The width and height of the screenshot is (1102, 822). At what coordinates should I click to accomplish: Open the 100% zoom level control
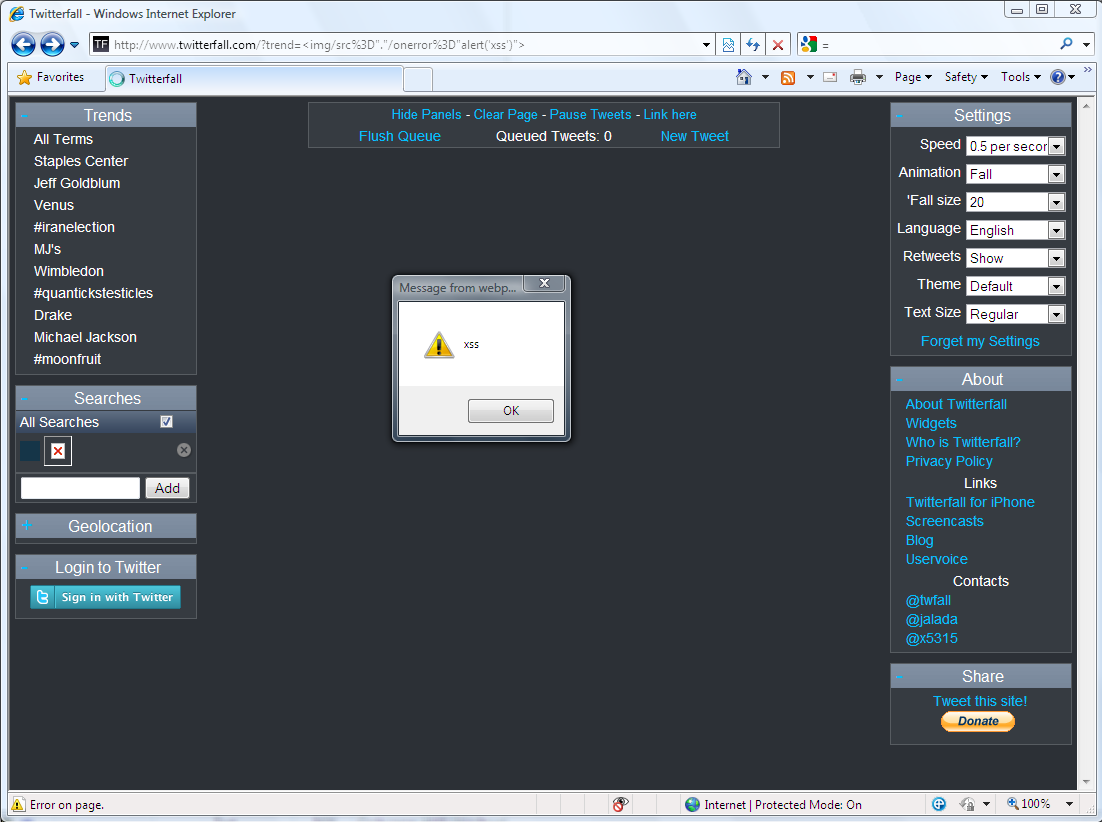point(1040,804)
